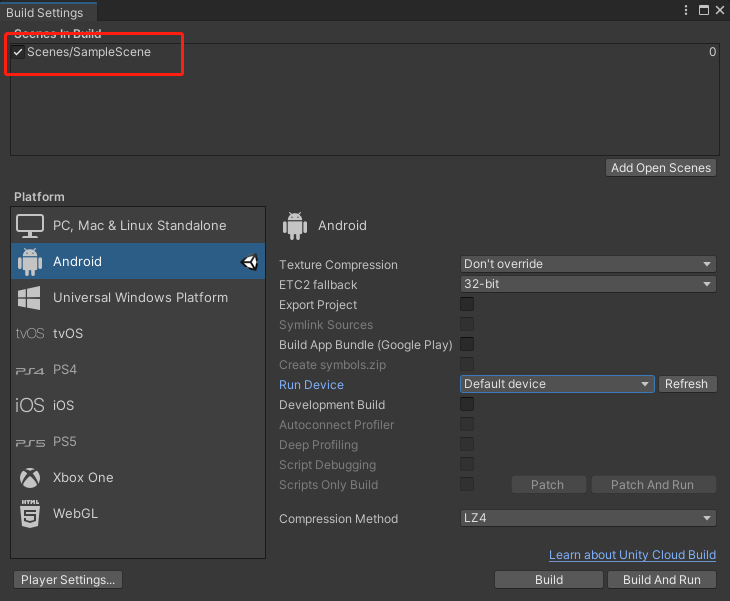Open the Texture Compression dropdown

coord(588,264)
